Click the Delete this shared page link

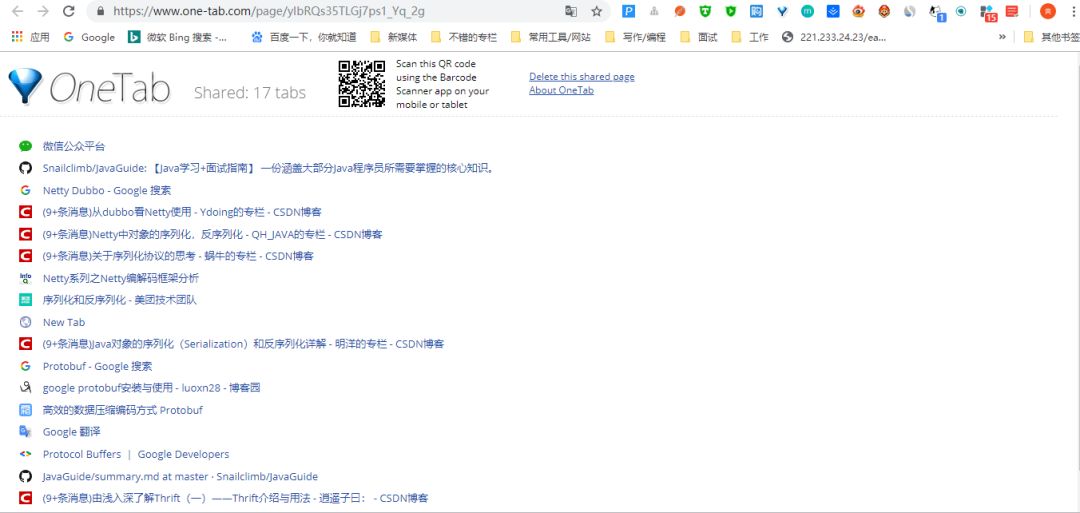(x=581, y=76)
